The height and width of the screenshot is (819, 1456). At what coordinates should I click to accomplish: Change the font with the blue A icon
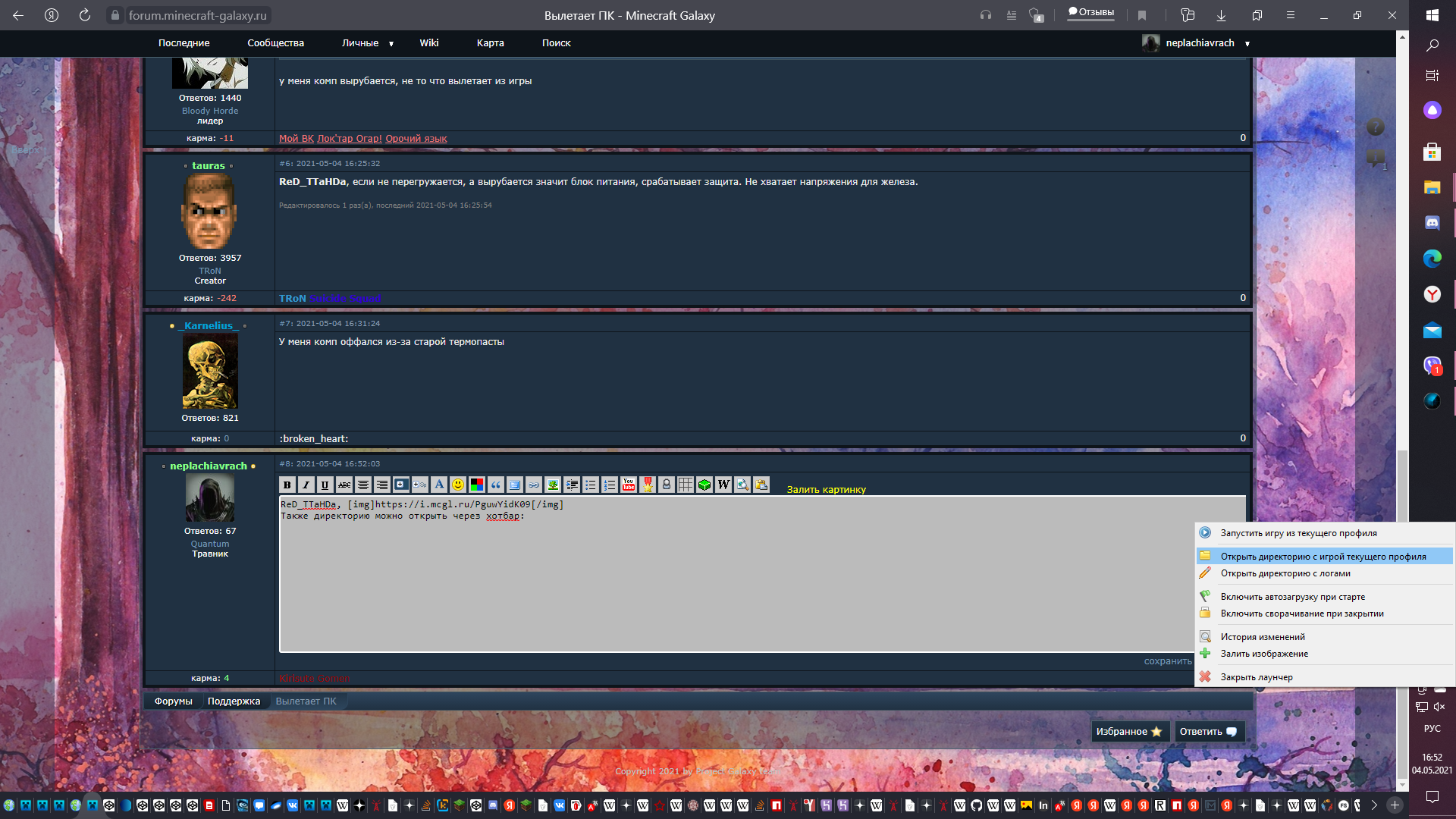(x=439, y=485)
